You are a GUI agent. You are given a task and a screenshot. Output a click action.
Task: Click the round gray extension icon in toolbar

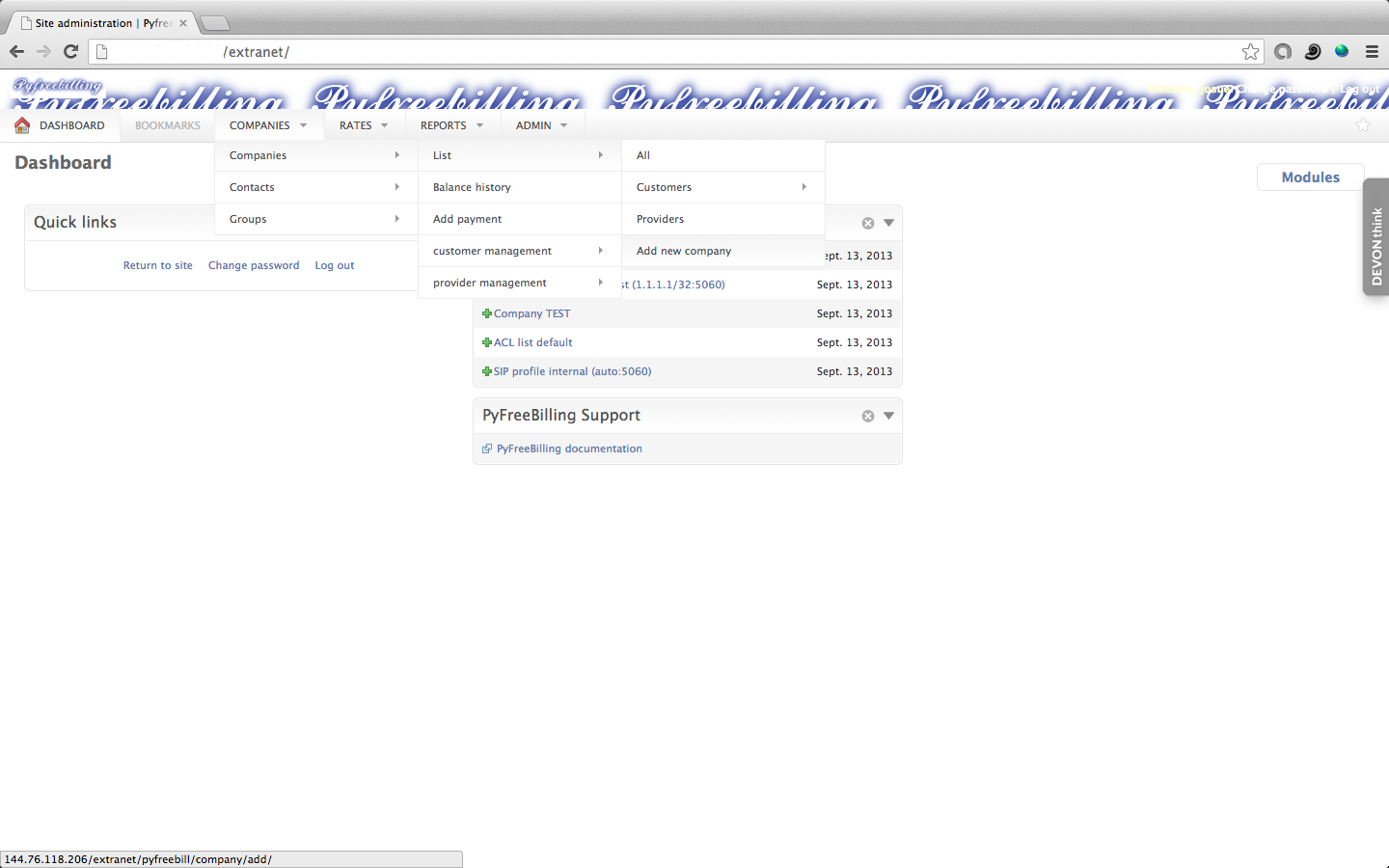point(1283,52)
